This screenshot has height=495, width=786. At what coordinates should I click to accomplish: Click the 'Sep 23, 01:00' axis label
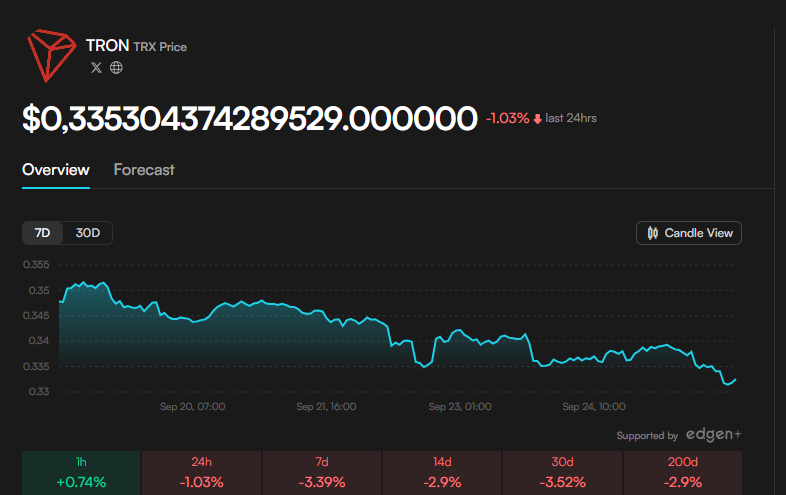pos(460,407)
